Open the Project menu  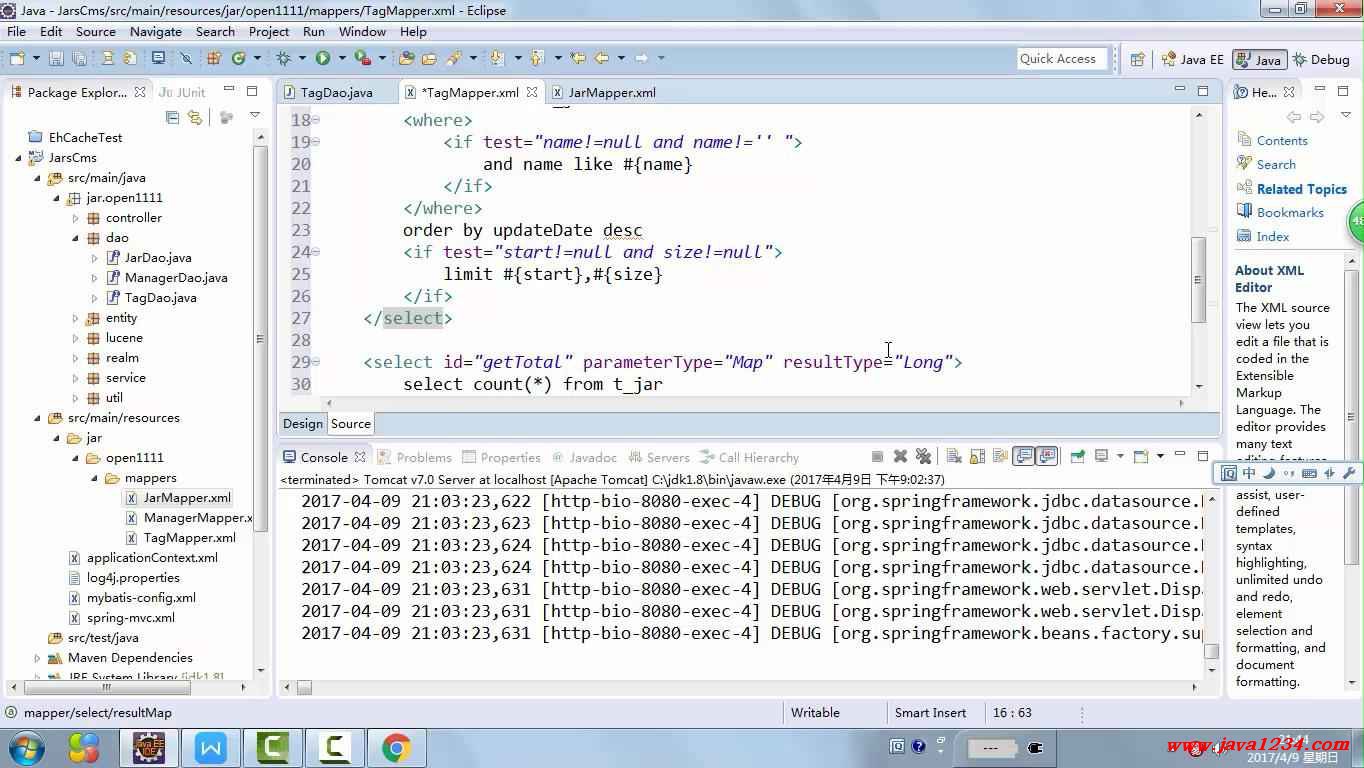pos(269,31)
